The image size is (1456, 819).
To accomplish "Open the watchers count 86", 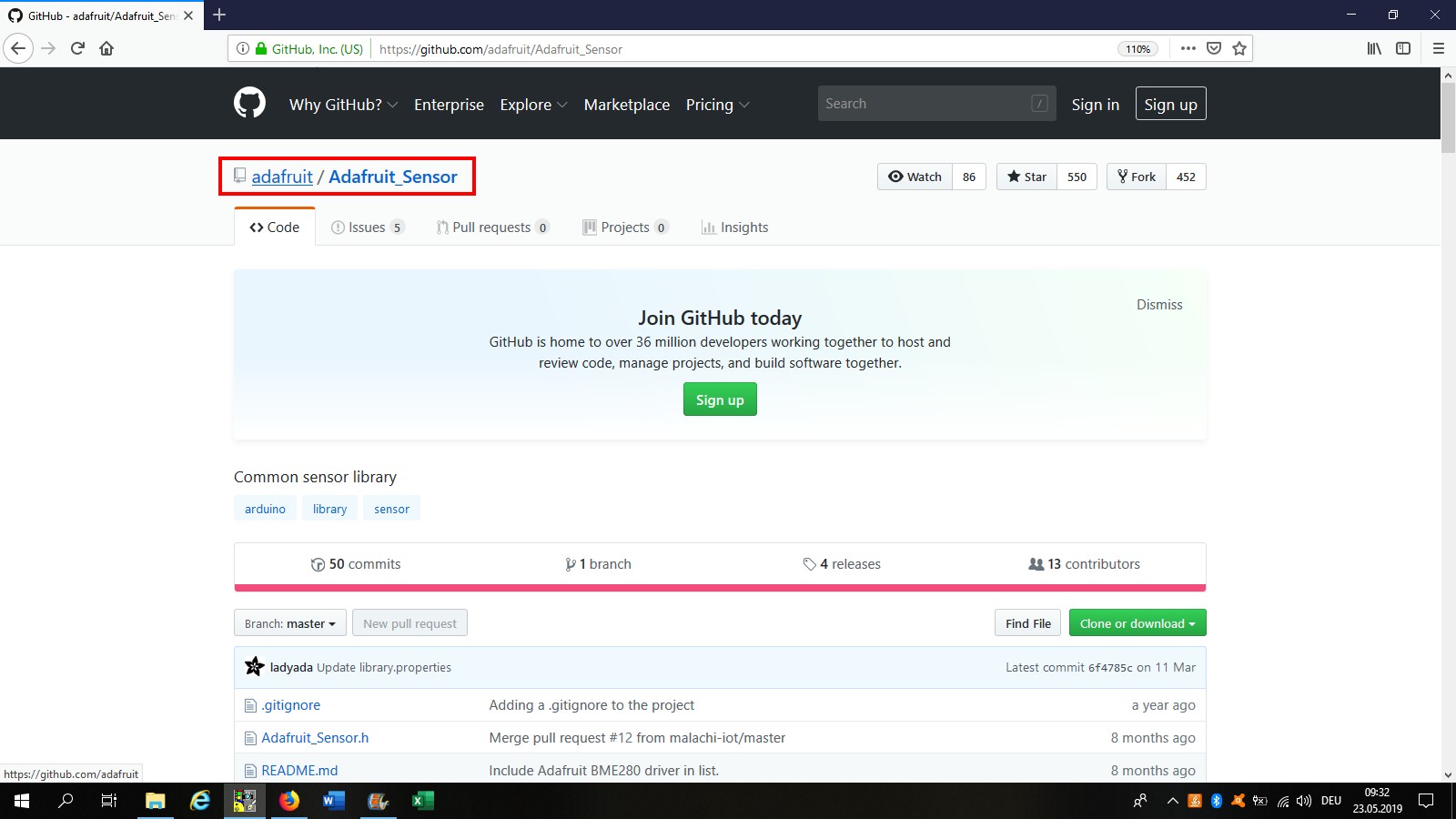I will (969, 177).
